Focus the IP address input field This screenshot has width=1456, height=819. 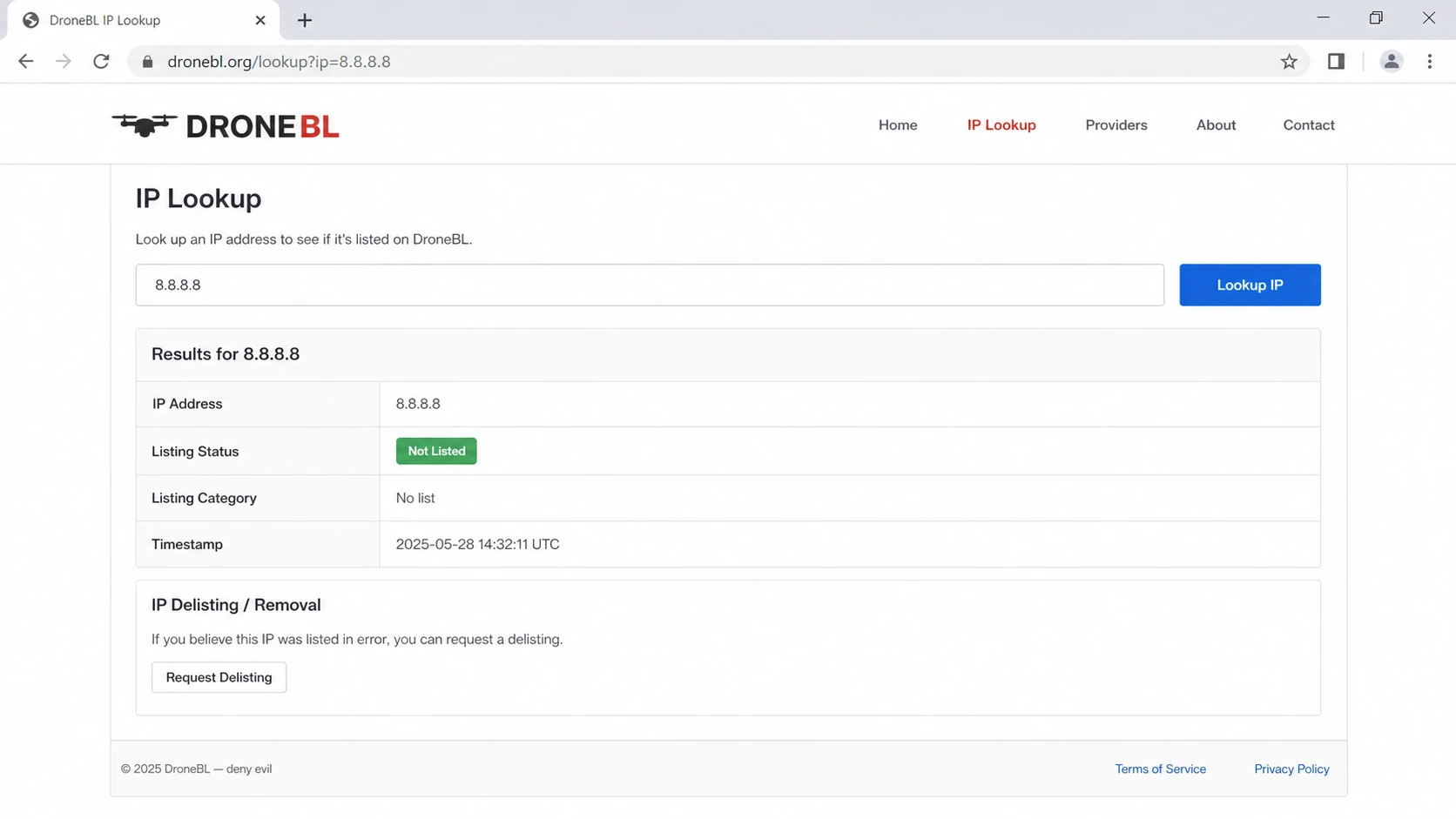[x=650, y=285]
